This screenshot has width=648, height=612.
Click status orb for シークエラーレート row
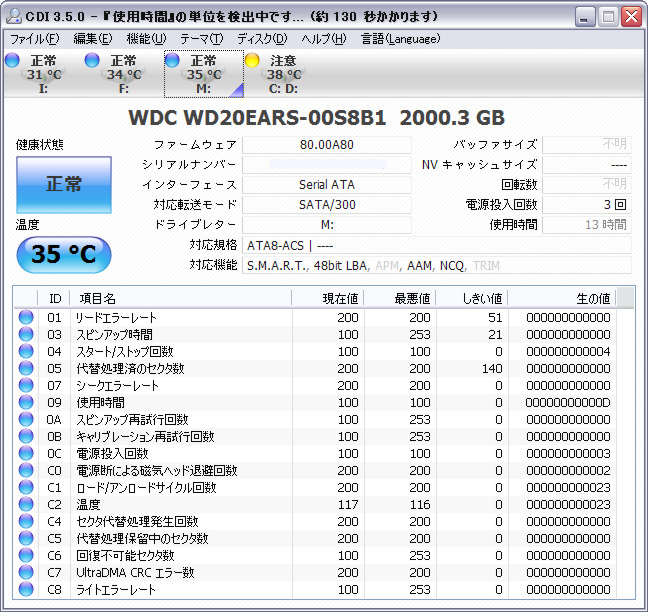(x=26, y=385)
